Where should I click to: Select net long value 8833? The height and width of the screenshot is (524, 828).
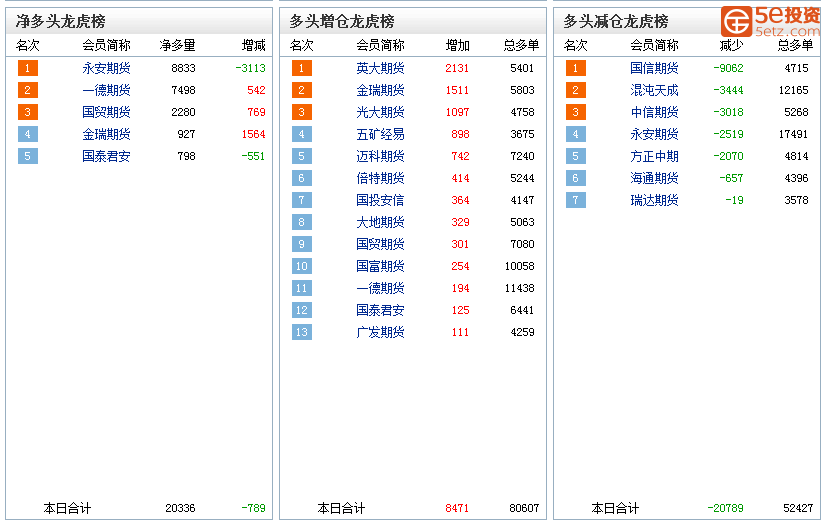pyautogui.click(x=183, y=68)
